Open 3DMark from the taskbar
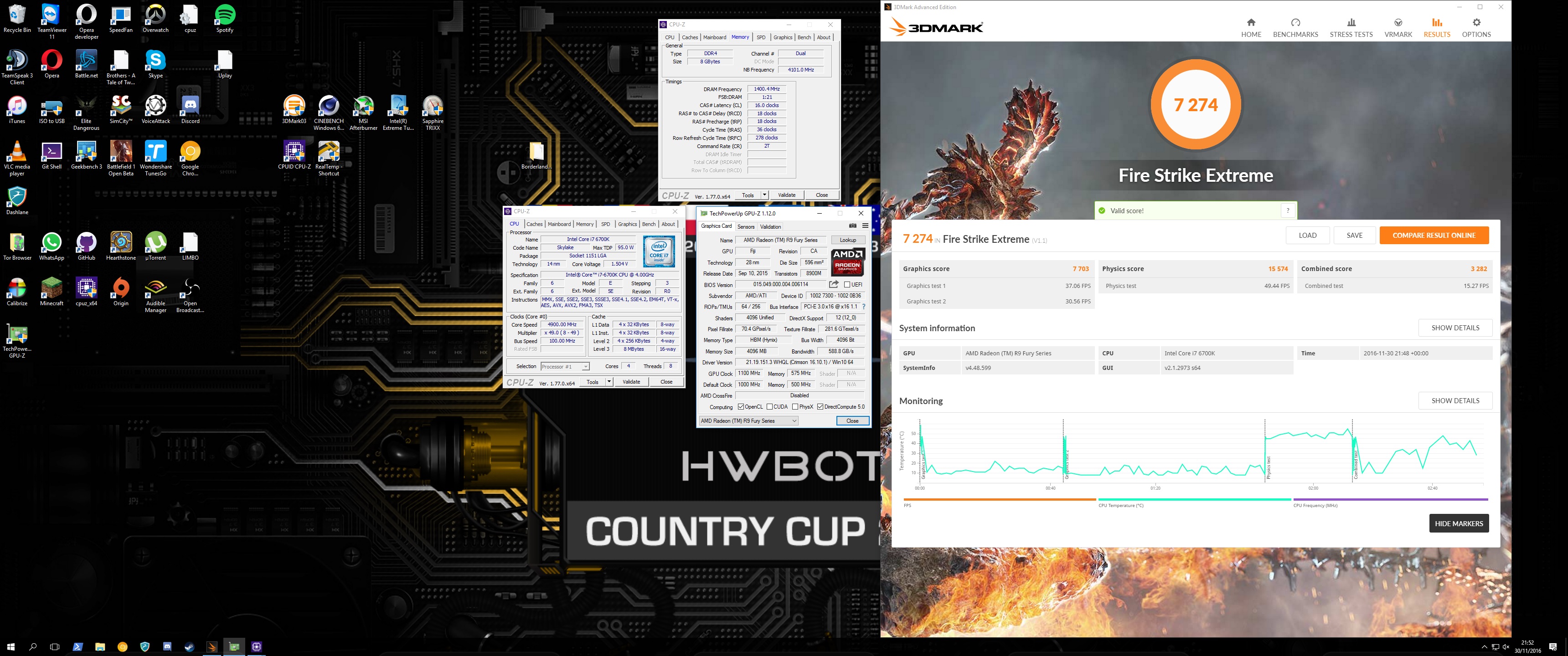 click(x=212, y=646)
